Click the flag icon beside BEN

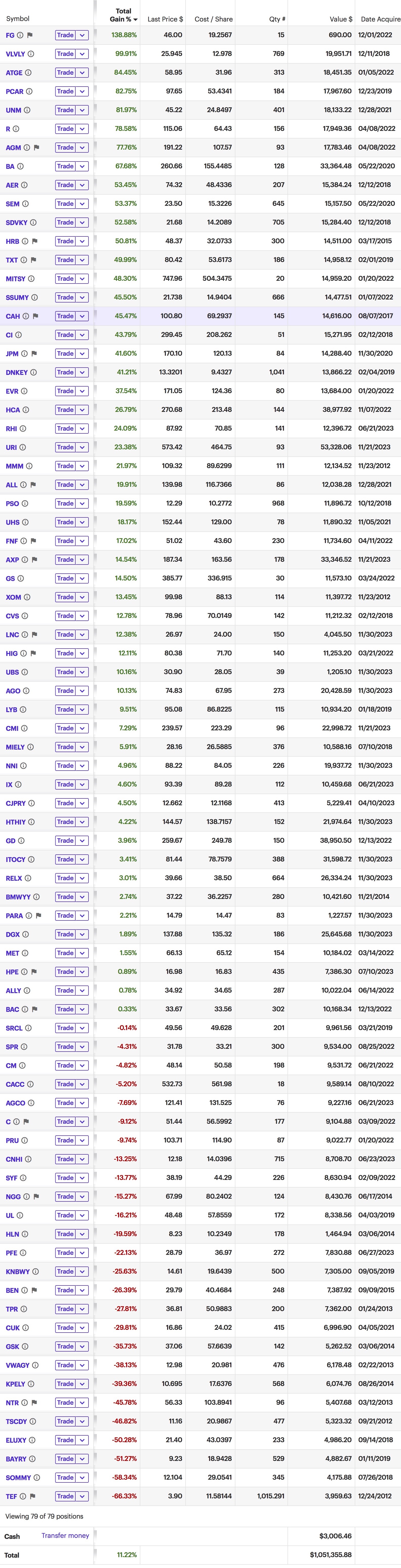click(x=34, y=1291)
